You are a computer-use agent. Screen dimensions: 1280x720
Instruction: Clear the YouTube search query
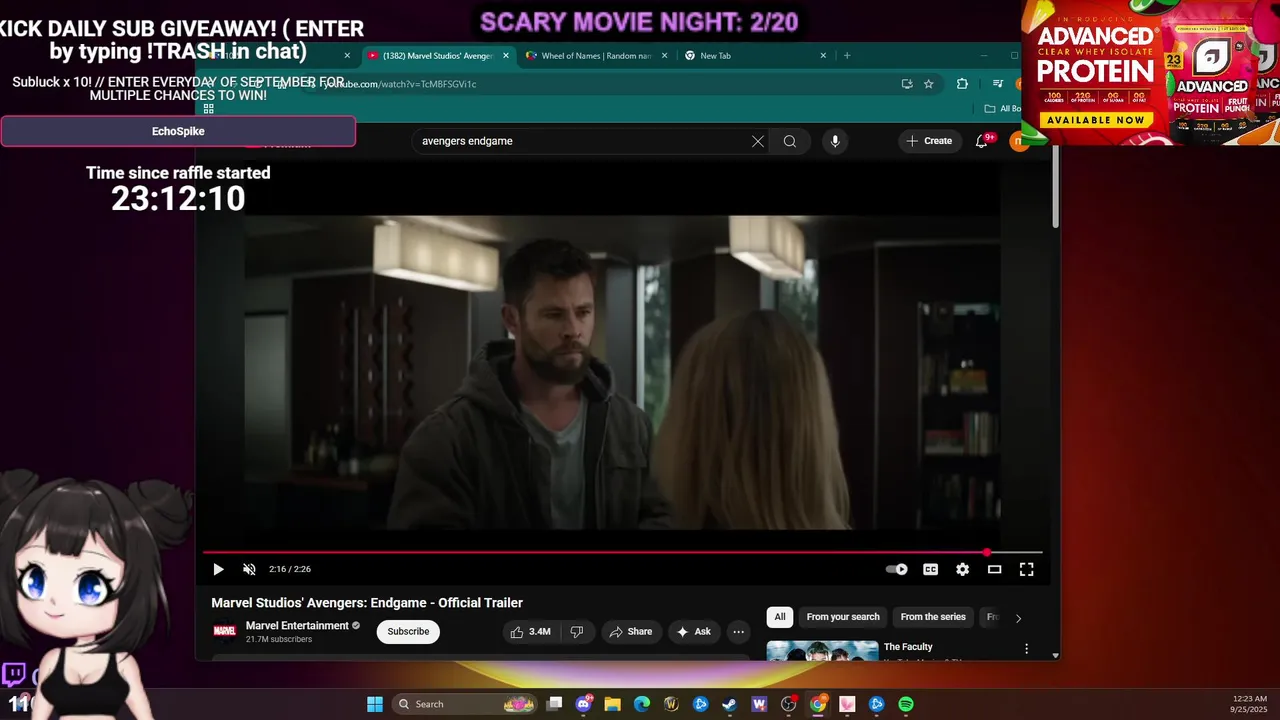(758, 141)
